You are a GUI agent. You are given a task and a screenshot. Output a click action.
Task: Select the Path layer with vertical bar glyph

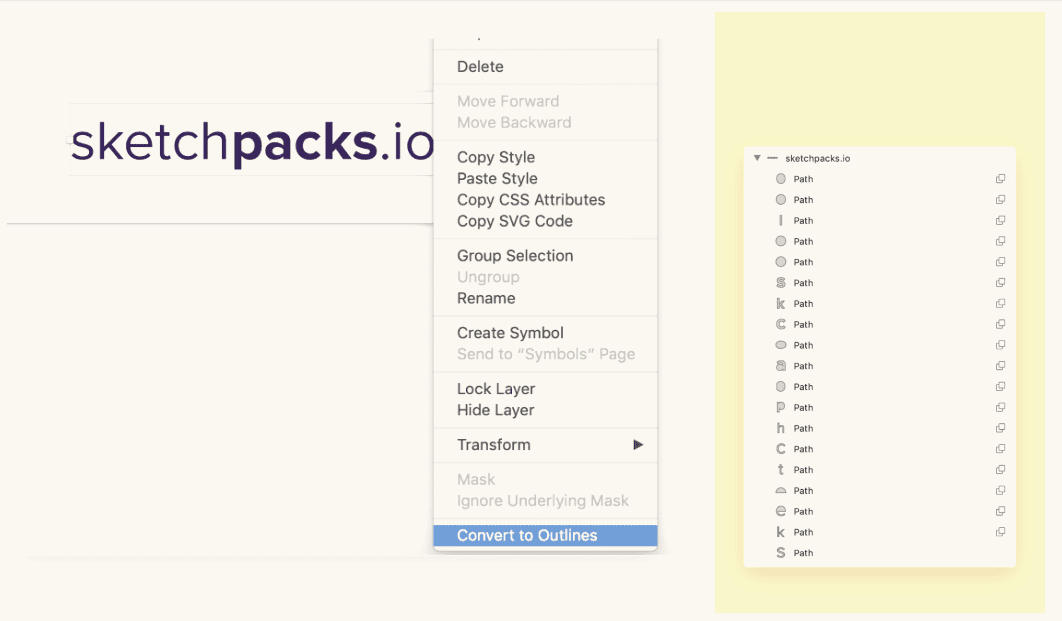[879, 220]
